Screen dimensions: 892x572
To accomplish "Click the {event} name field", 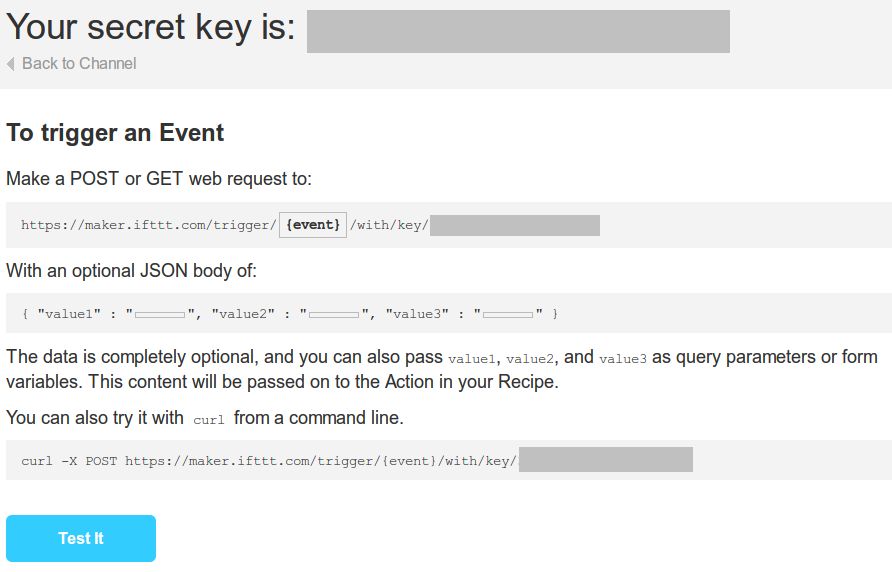I will point(313,225).
